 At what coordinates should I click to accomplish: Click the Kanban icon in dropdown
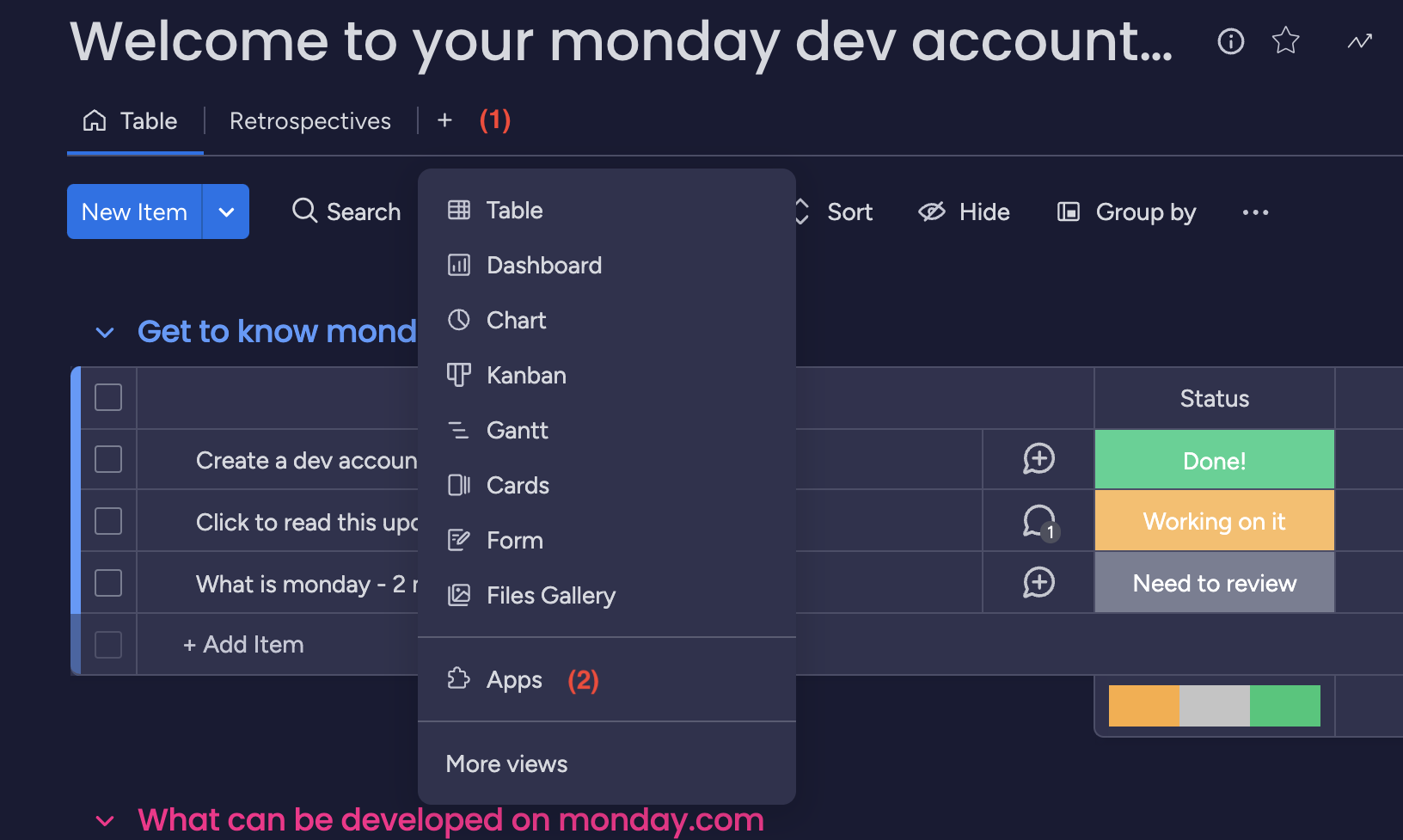pos(459,375)
